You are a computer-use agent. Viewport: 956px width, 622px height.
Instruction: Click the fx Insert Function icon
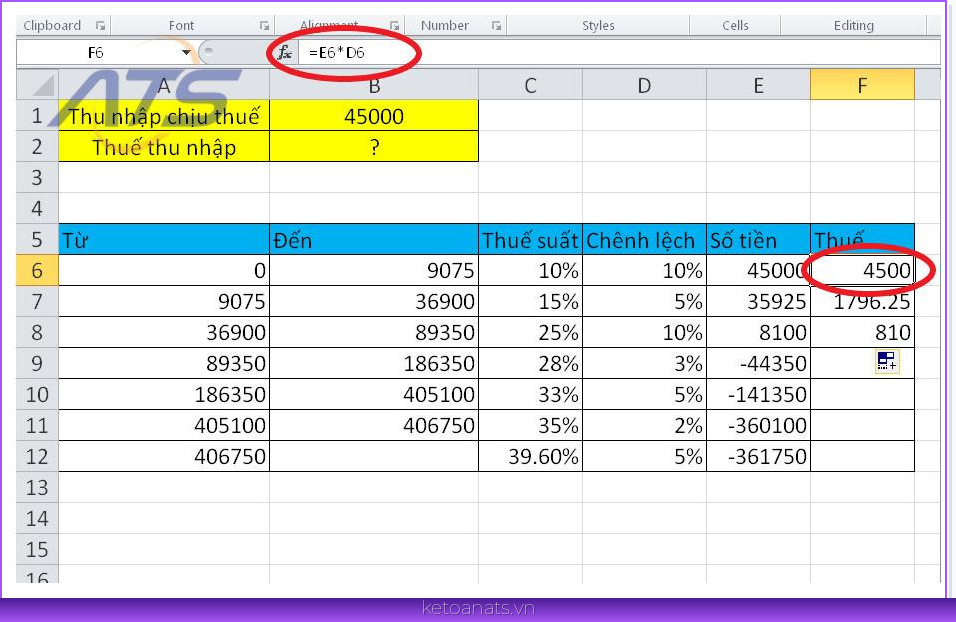pos(285,52)
